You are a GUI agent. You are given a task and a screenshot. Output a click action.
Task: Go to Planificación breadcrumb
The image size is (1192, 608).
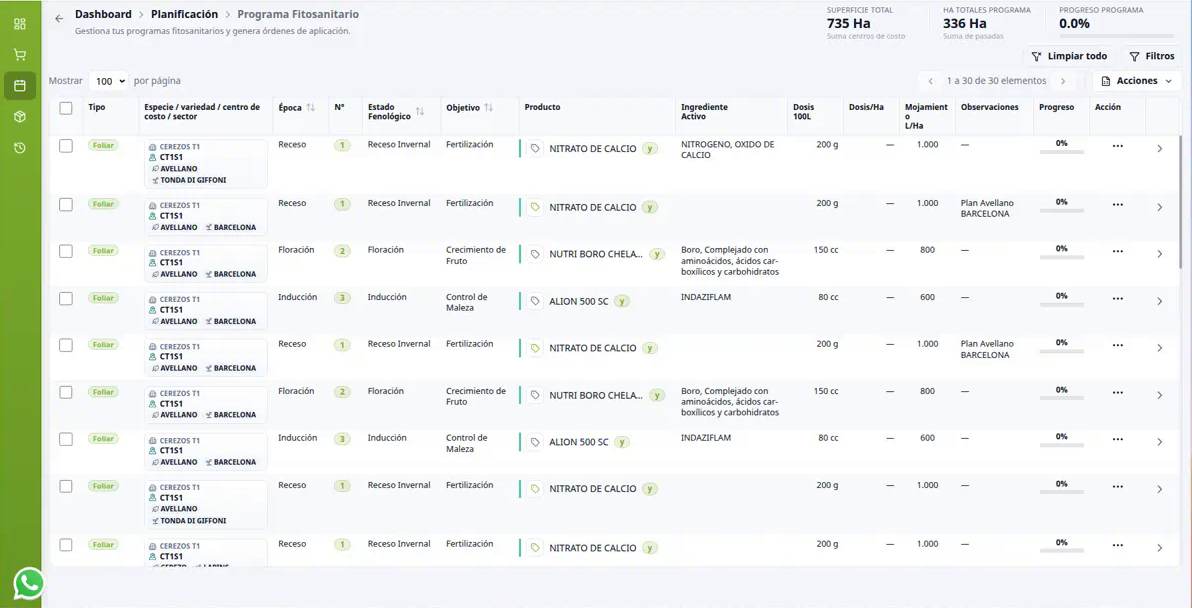[x=185, y=14]
